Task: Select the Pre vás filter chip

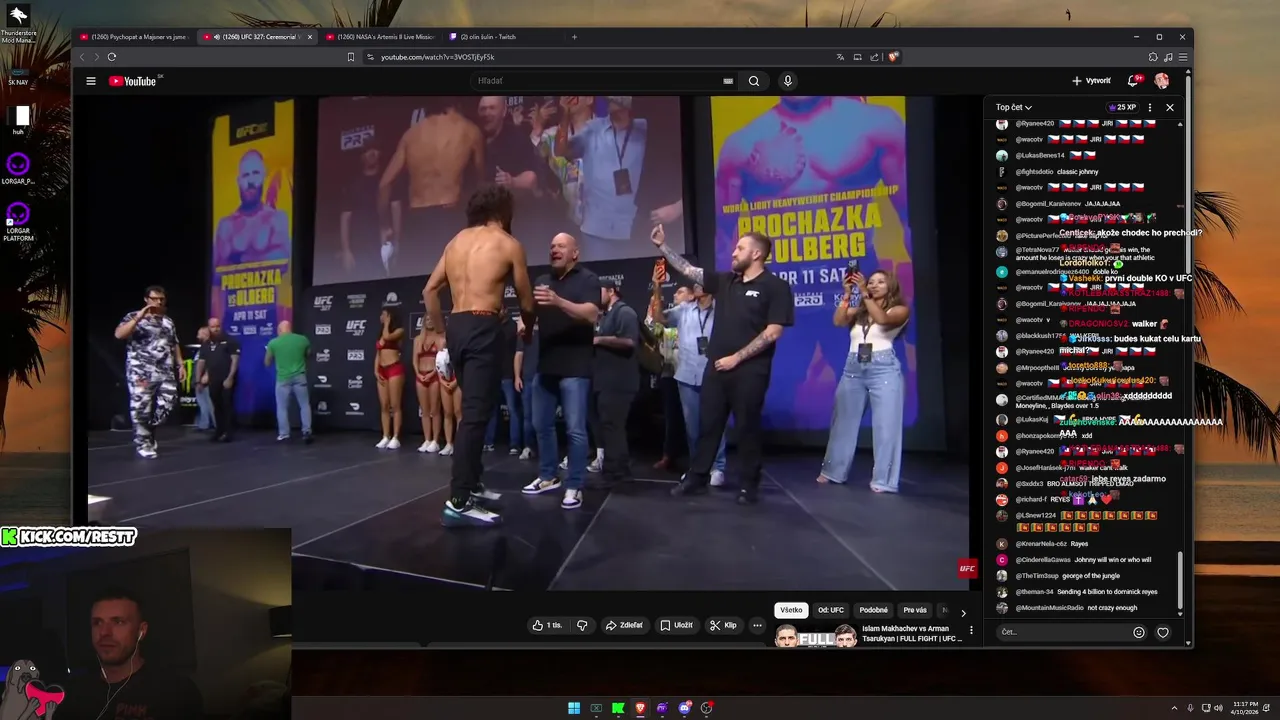Action: 915,610
